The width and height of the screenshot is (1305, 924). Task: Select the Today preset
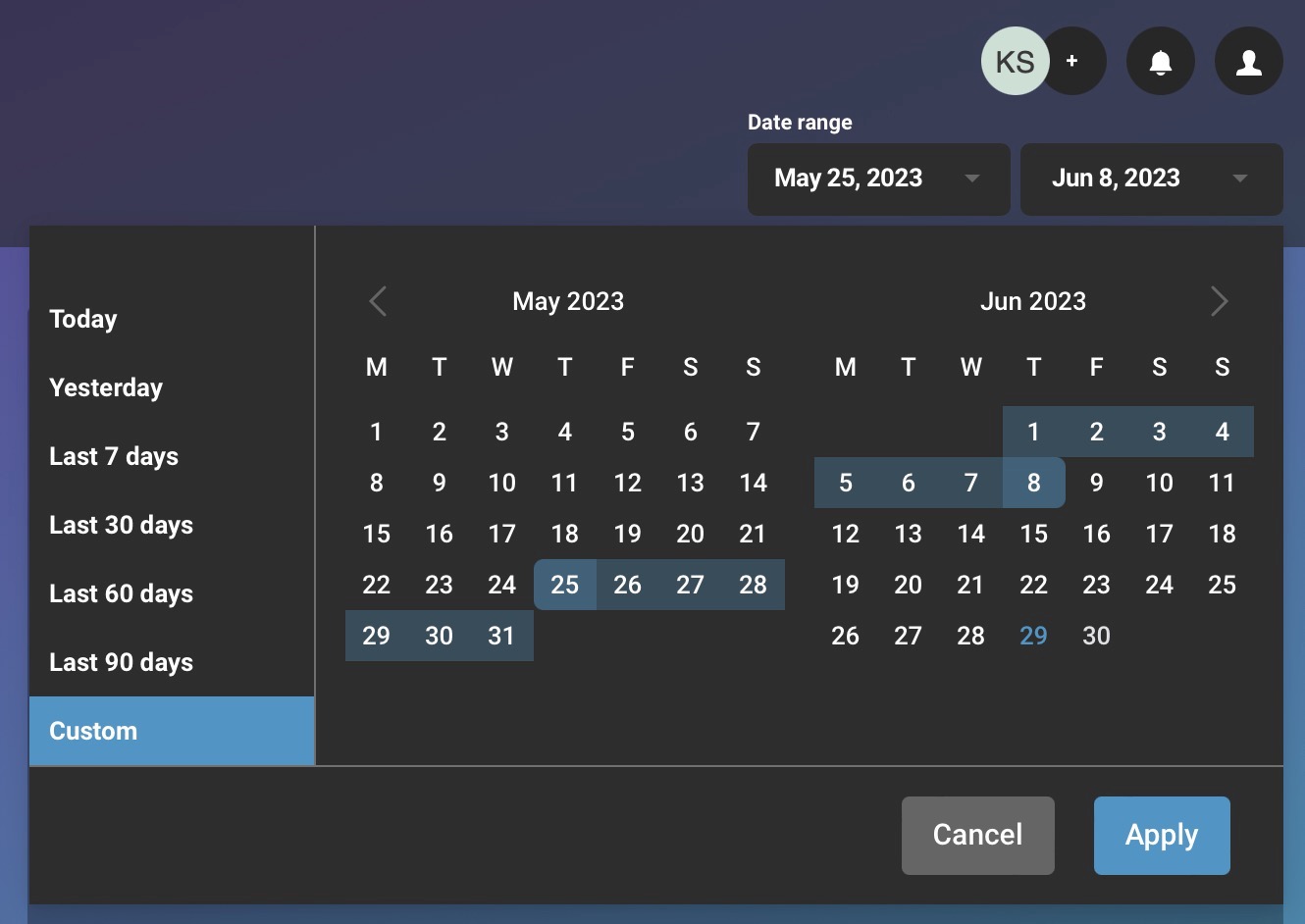[83, 319]
